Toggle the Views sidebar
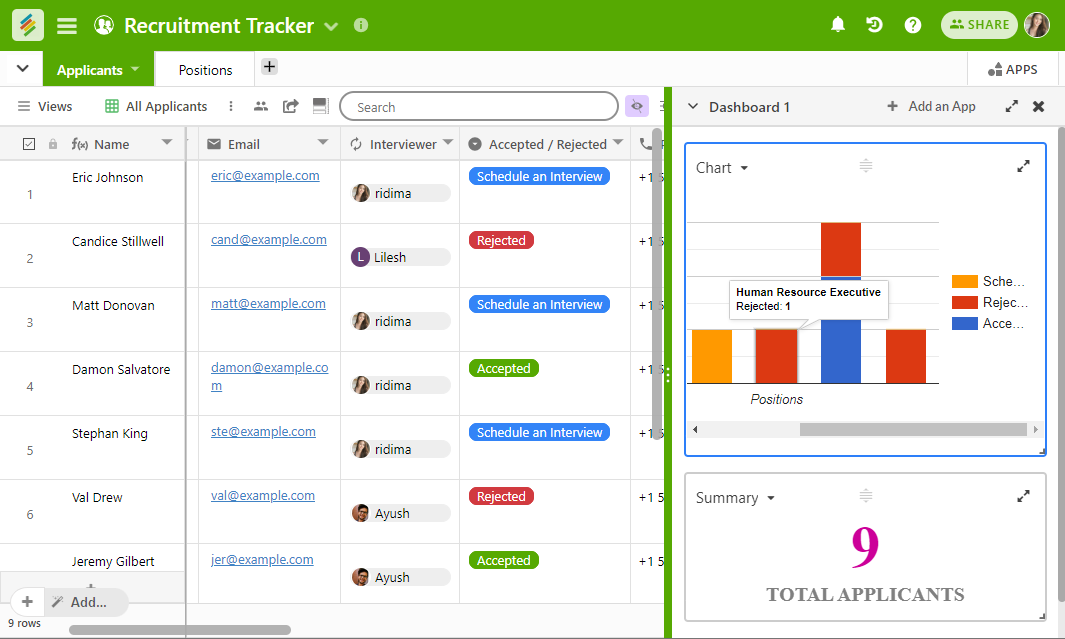 pyautogui.click(x=45, y=106)
